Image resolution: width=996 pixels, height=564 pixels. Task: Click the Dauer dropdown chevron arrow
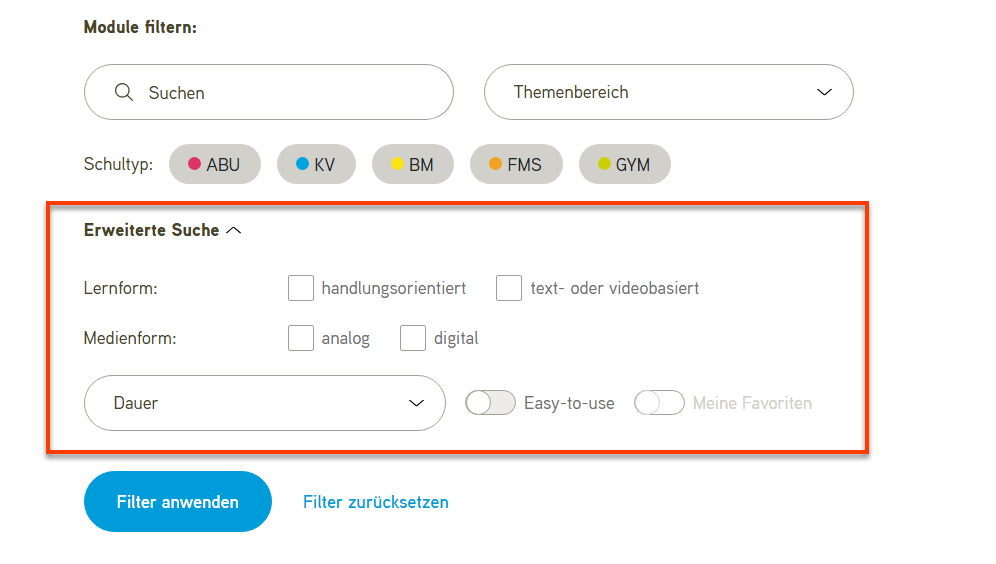click(416, 403)
